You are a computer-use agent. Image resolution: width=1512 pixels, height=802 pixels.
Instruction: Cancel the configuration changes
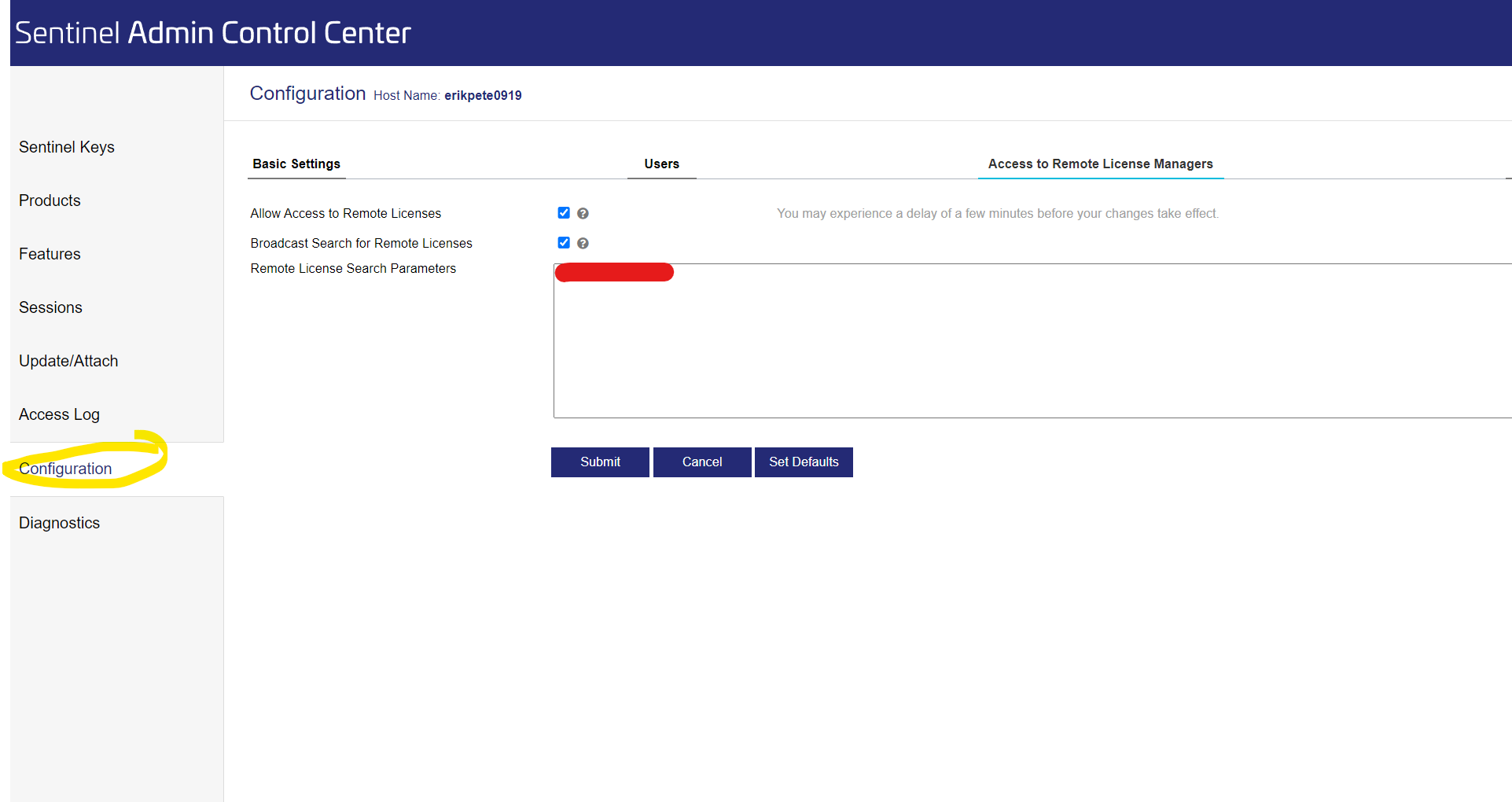pyautogui.click(x=702, y=462)
